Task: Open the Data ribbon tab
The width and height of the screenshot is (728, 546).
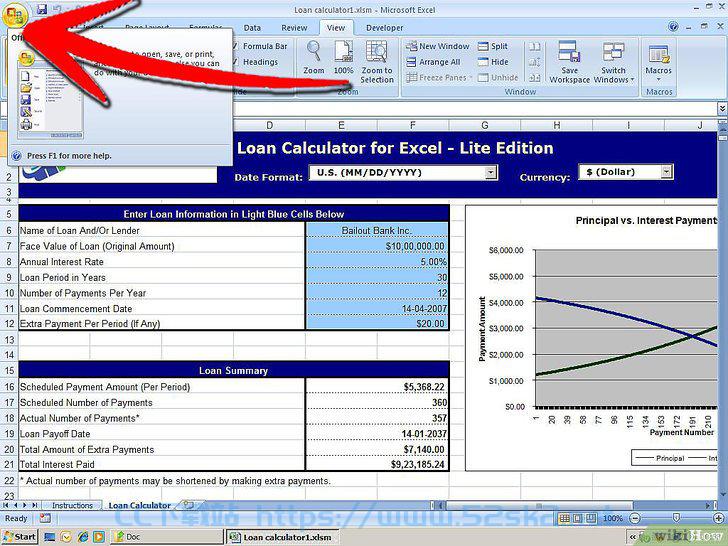Action: 252,28
